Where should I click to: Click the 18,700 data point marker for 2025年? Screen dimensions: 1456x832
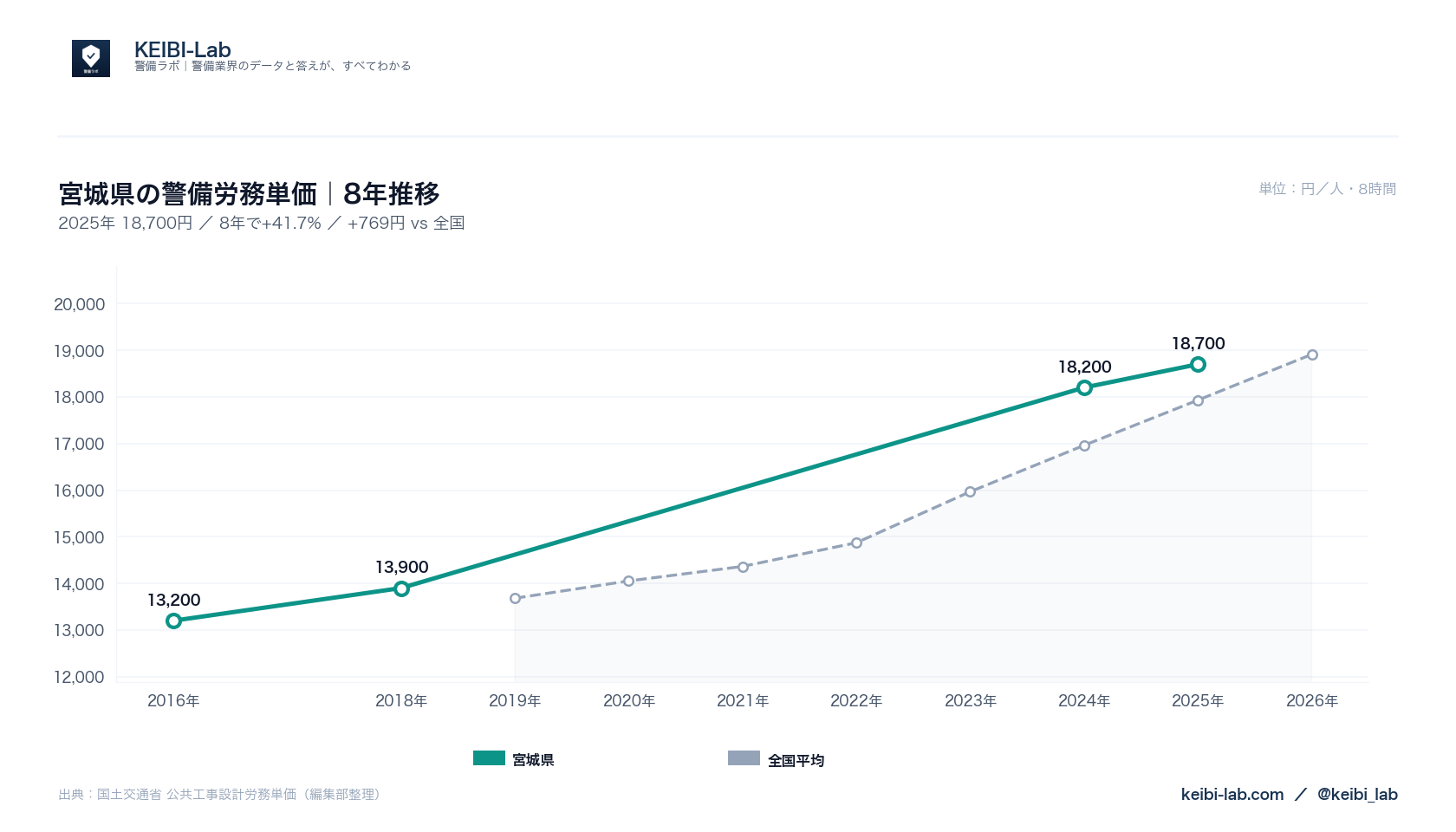(1198, 364)
